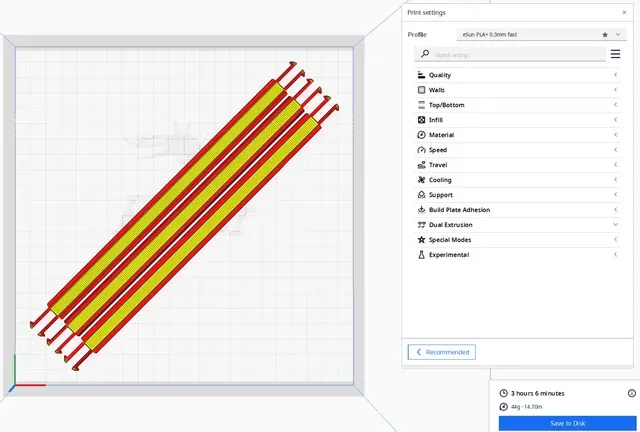The width and height of the screenshot is (640, 432).
Task: Select the Support label
Action: point(440,195)
